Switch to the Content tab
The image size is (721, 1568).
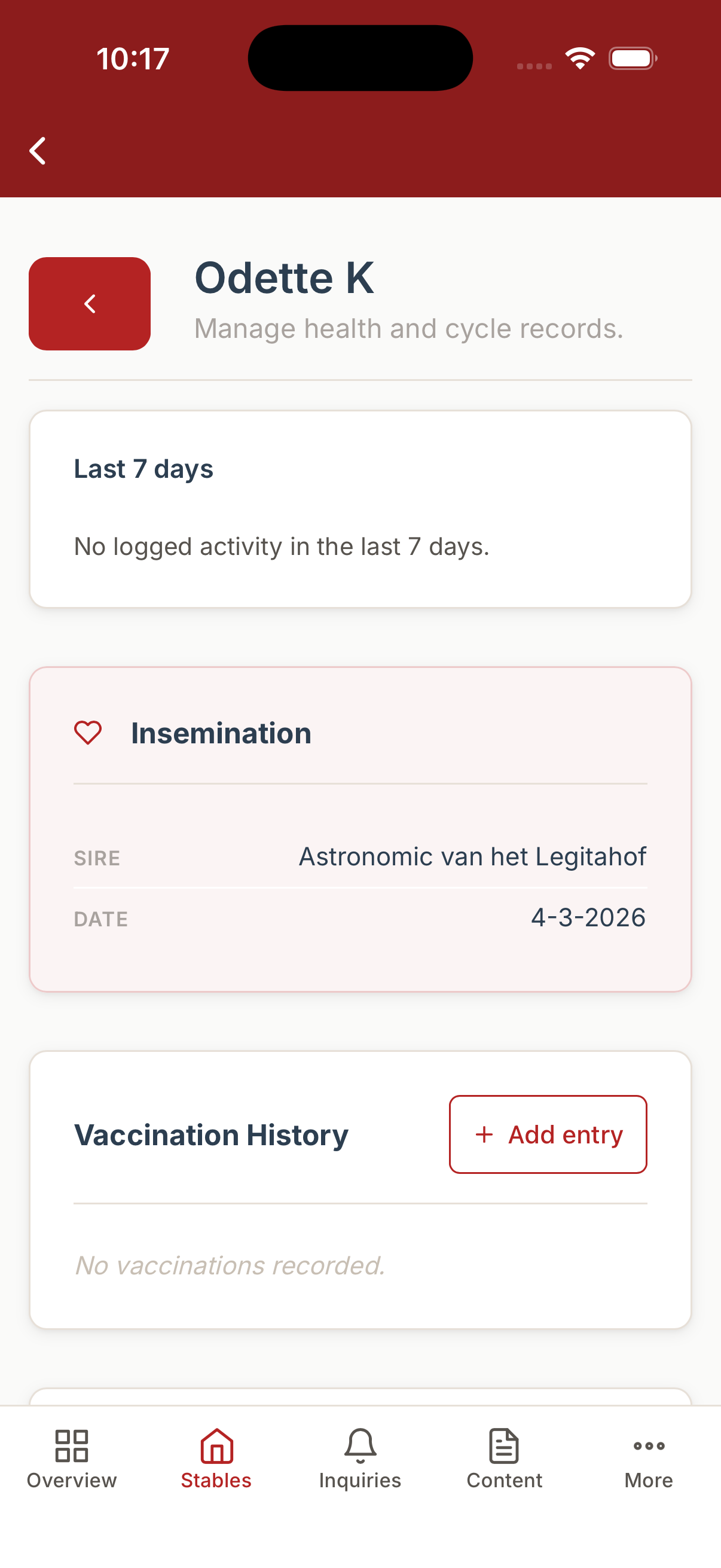[x=505, y=1459]
